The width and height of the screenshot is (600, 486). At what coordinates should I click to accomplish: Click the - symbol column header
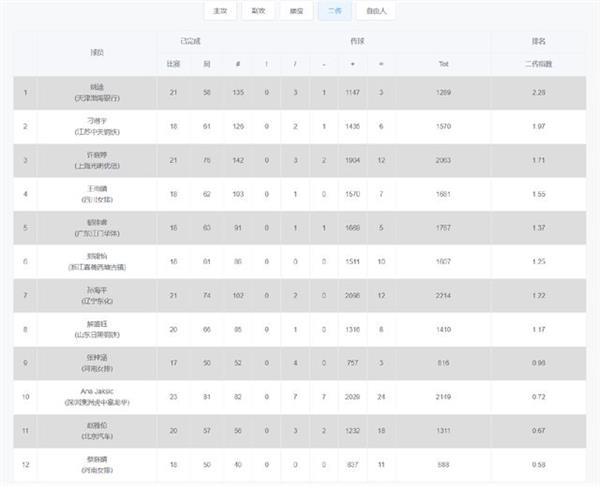click(324, 64)
